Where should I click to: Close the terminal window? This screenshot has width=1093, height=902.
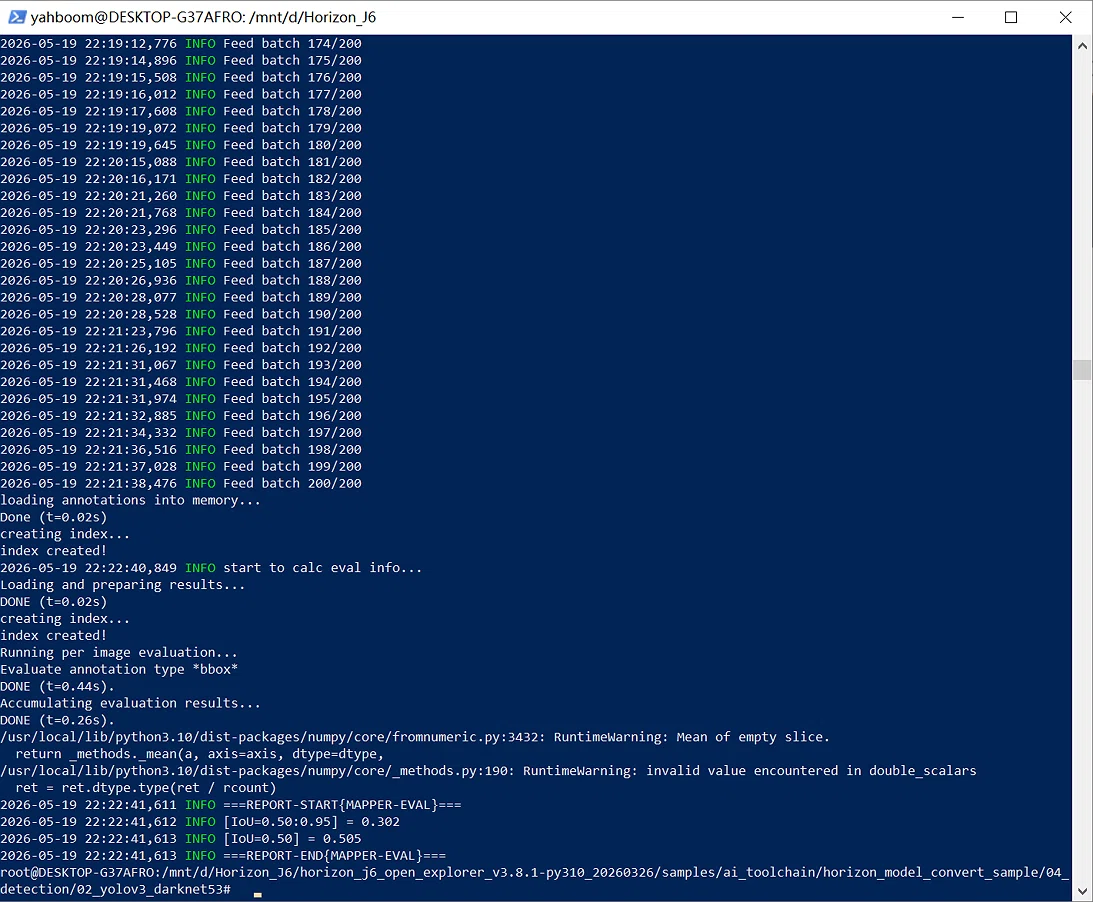pyautogui.click(x=1065, y=17)
